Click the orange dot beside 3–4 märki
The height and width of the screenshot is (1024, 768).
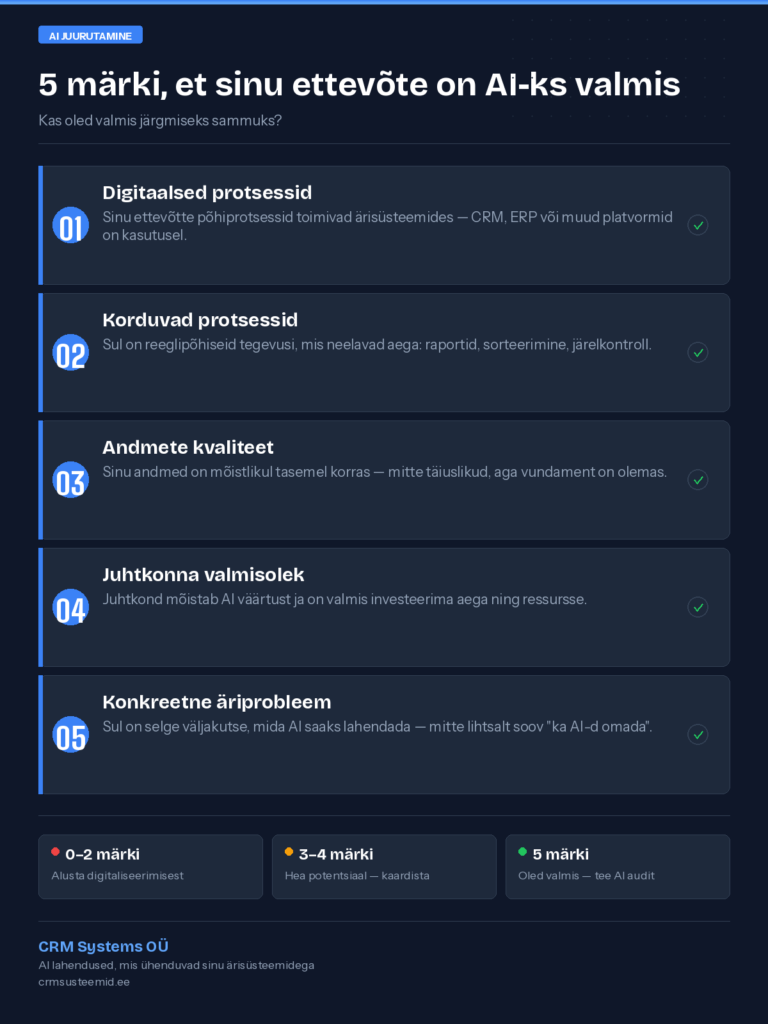[289, 852]
